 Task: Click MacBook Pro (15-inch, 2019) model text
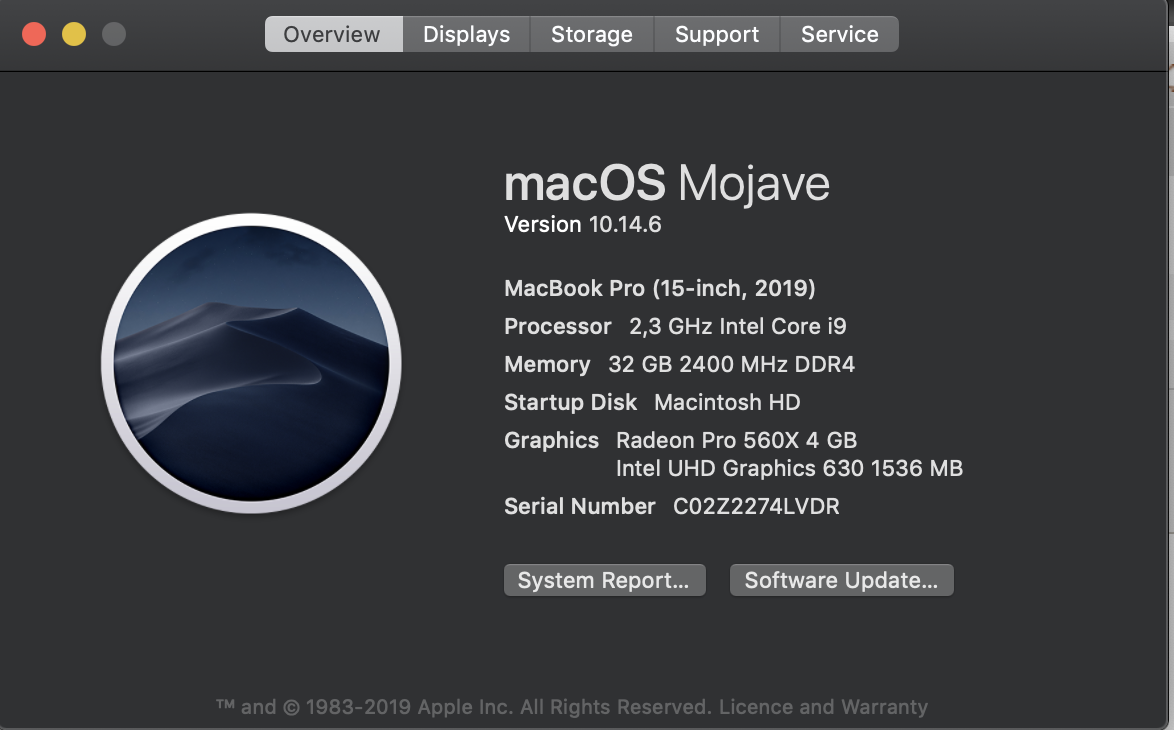pyautogui.click(x=660, y=288)
